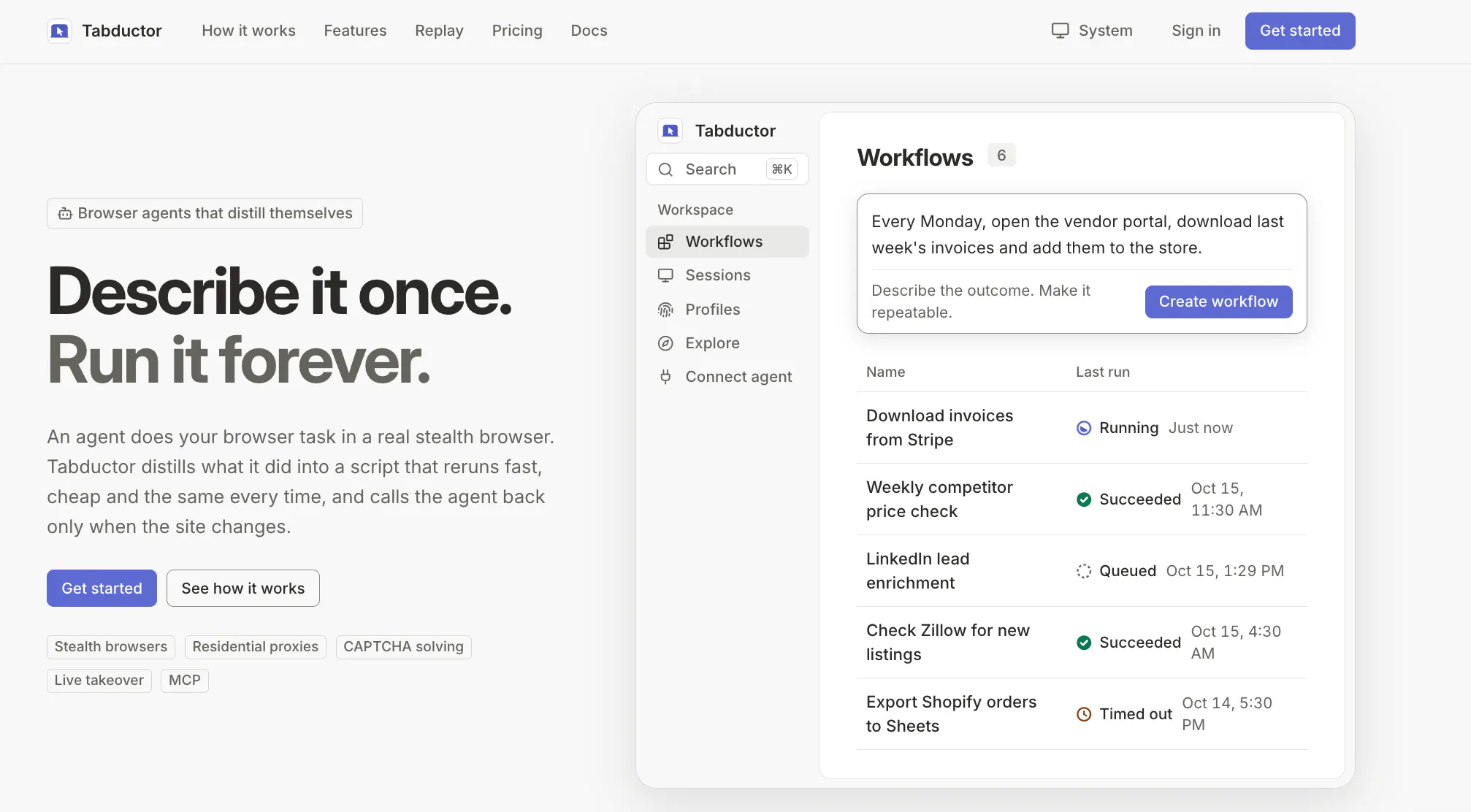Screen dimensions: 1471x812
Task: Open Profiles in the sidebar
Action: coord(727,310)
